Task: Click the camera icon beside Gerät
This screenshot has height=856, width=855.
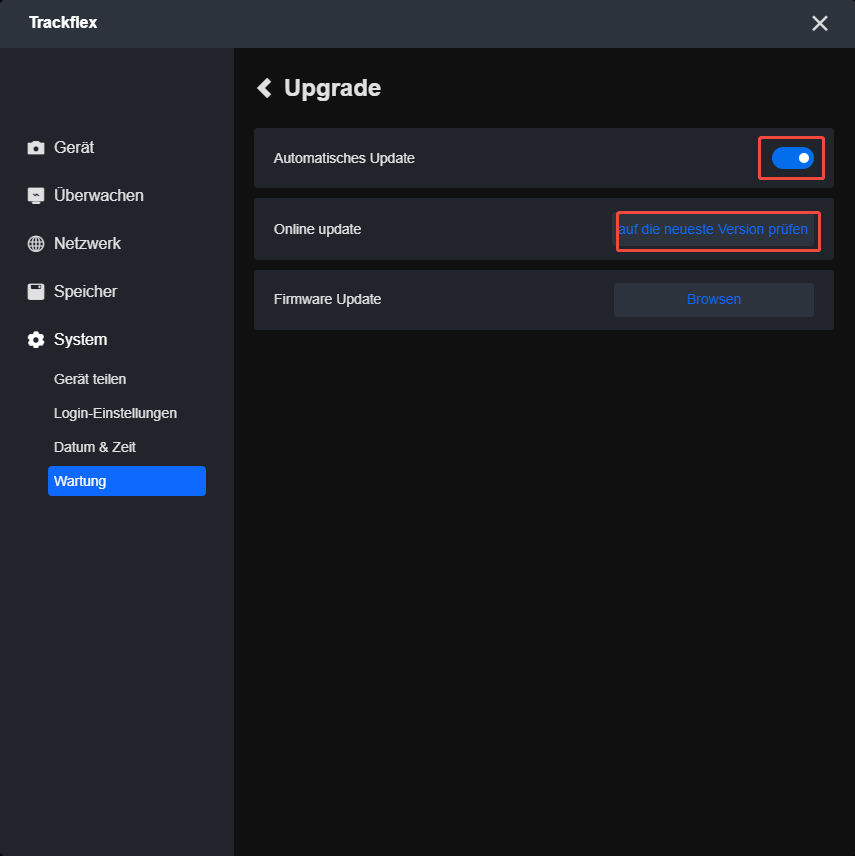Action: (36, 147)
